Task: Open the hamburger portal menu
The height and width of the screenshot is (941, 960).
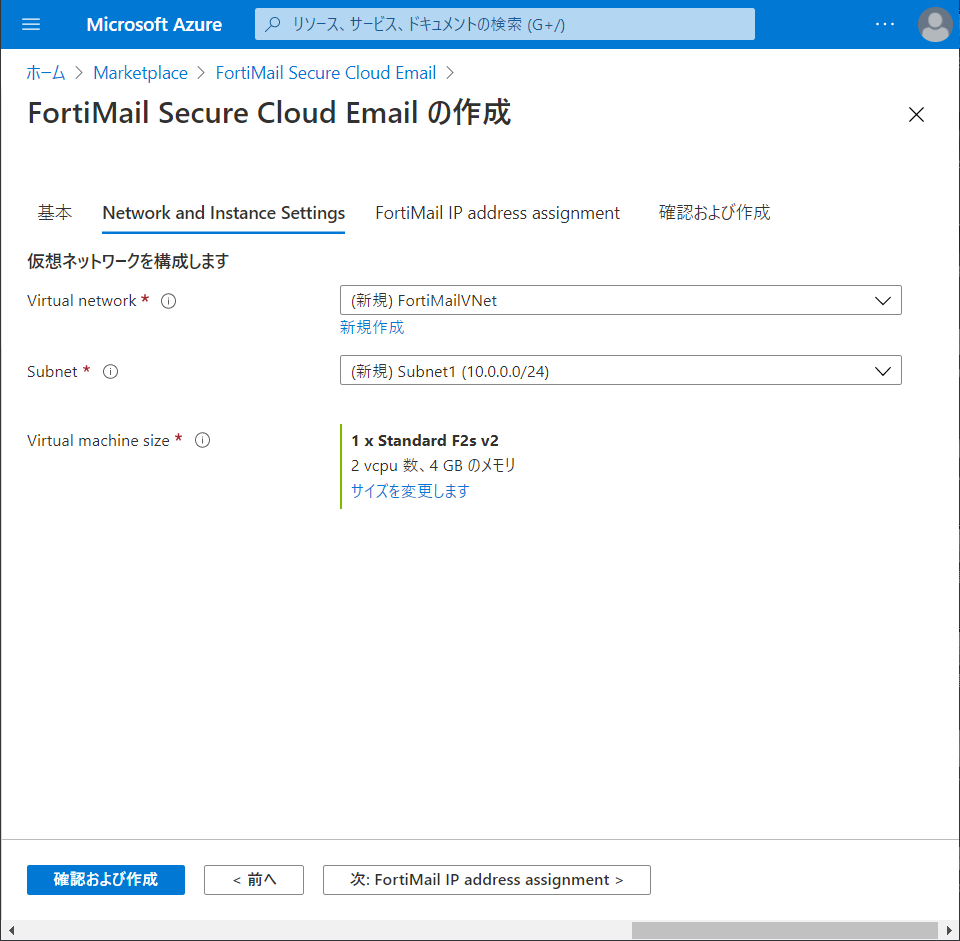Action: pos(31,24)
